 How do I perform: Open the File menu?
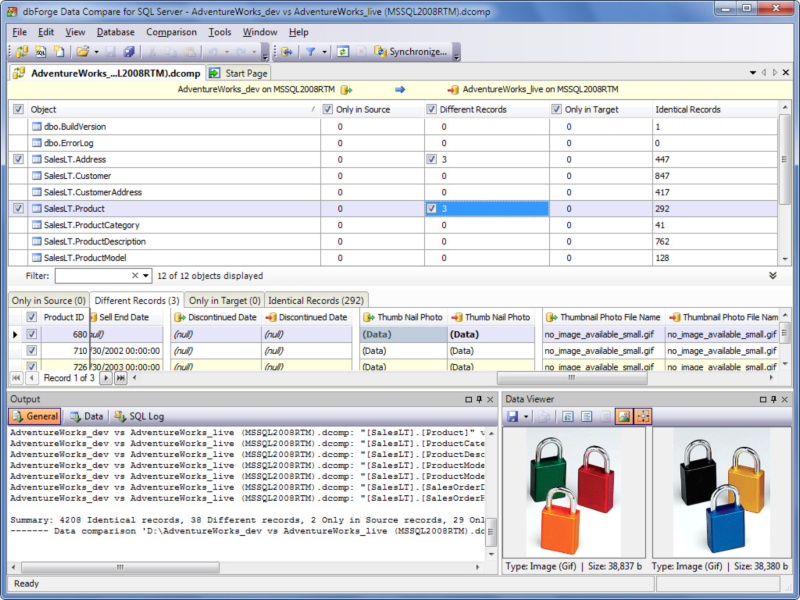pyautogui.click(x=19, y=32)
